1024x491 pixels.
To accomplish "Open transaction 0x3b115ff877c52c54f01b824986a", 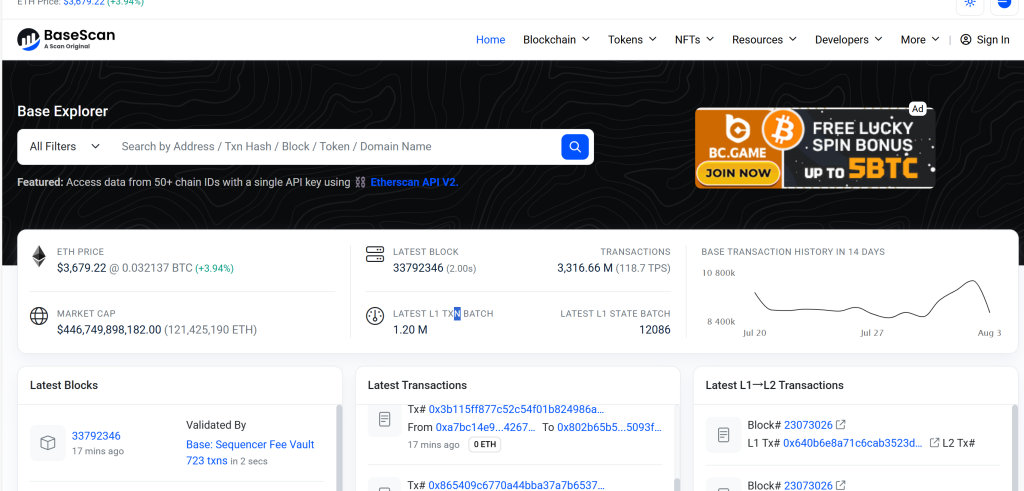I will [x=516, y=409].
